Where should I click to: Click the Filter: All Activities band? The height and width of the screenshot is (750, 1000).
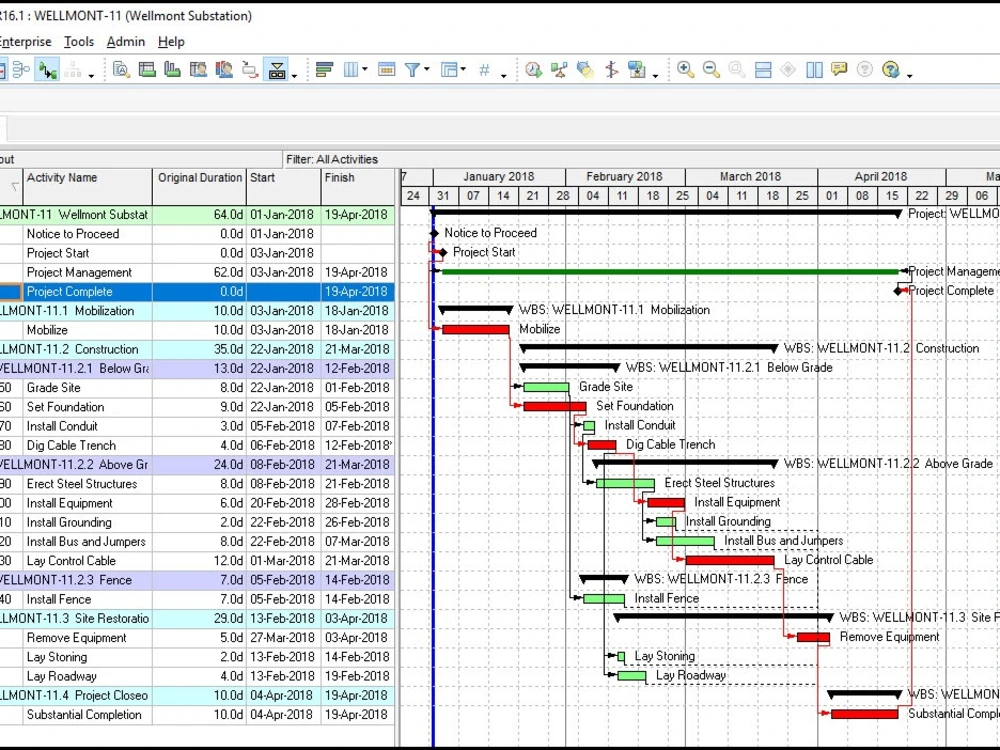point(332,159)
